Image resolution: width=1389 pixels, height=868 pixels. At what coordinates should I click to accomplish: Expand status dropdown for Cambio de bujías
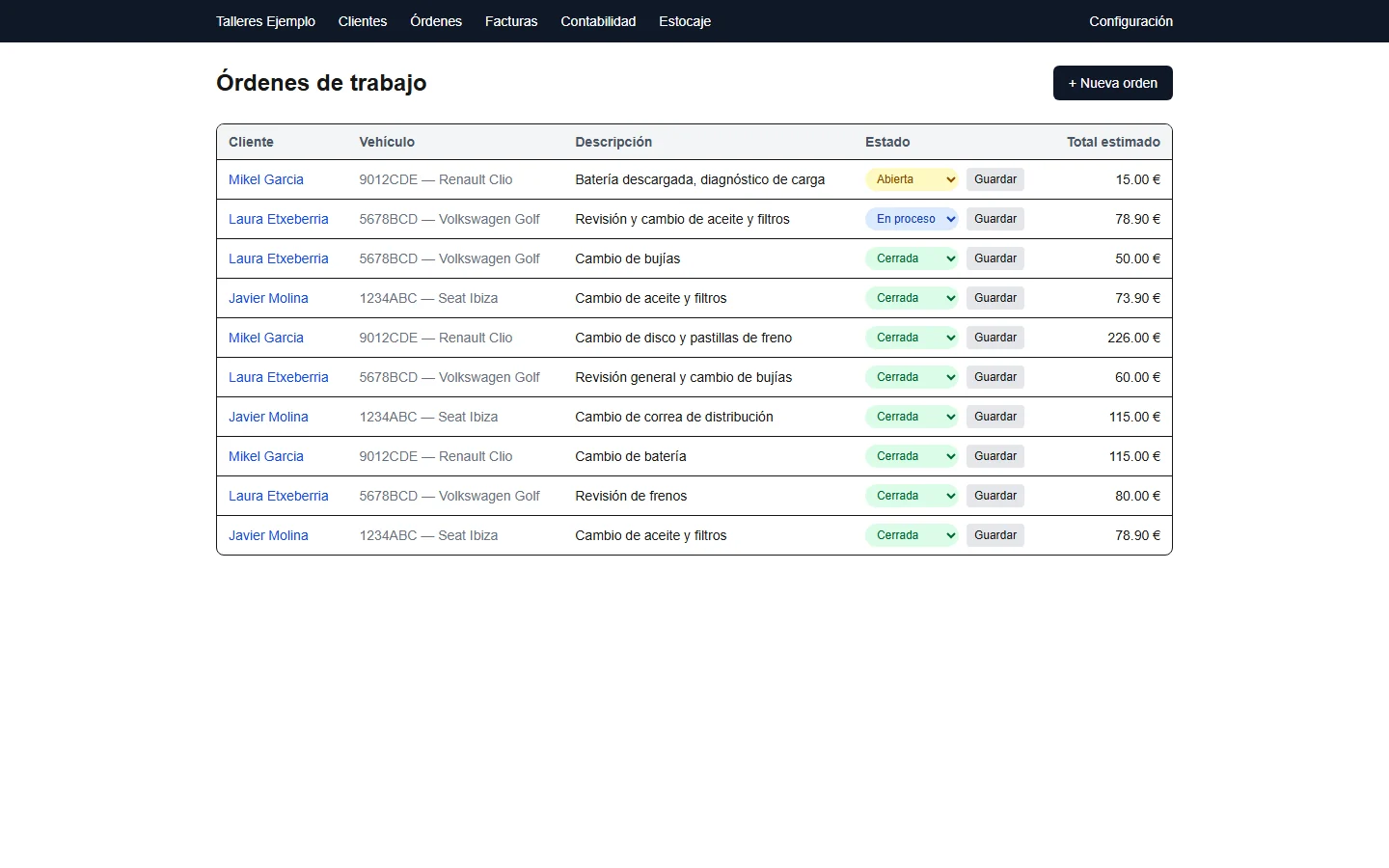point(912,258)
